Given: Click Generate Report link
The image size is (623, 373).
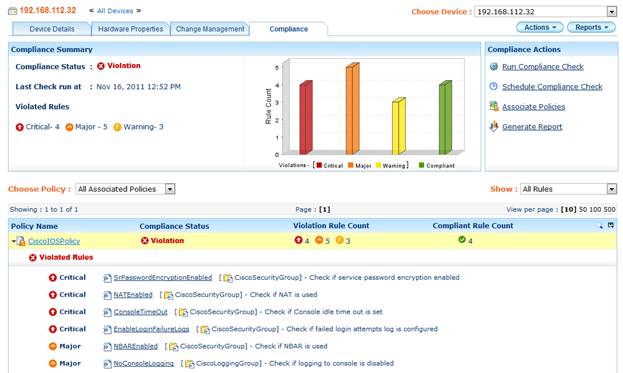Looking at the screenshot, I should click(532, 127).
